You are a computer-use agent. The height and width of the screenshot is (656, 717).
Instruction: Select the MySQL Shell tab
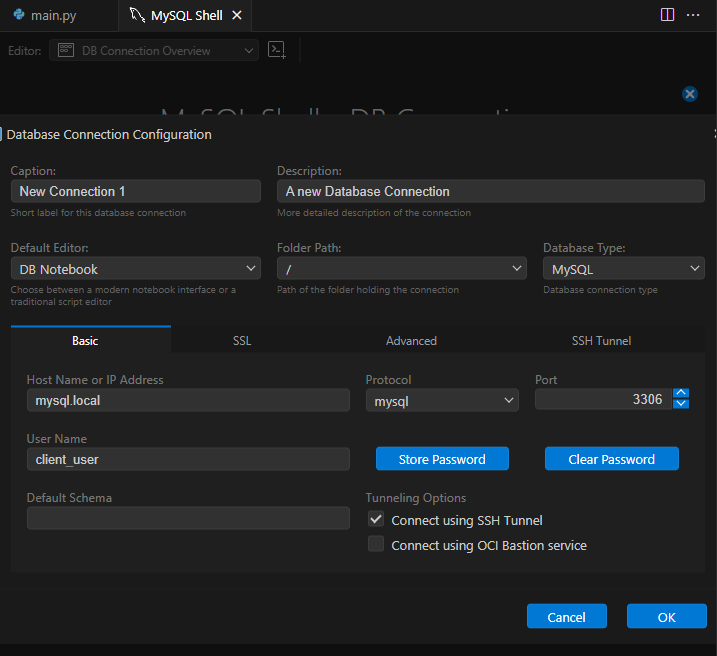[x=185, y=16]
